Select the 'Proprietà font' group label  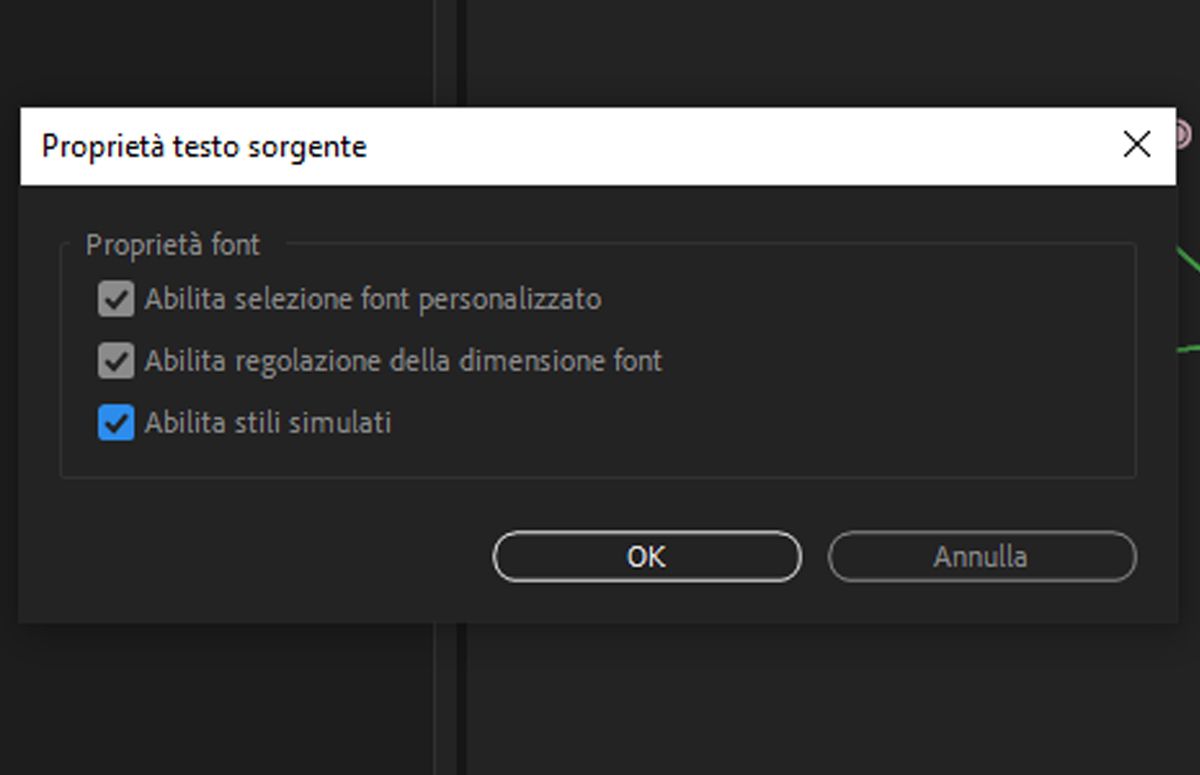tap(171, 244)
